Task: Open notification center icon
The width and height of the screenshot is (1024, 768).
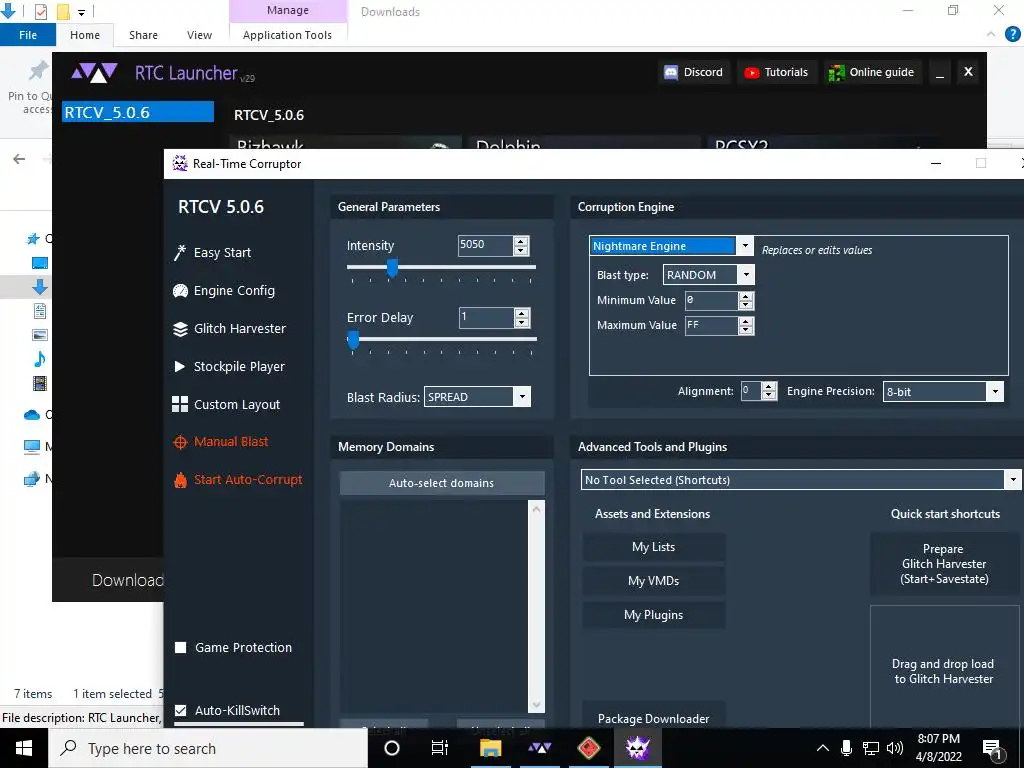Action: tap(992, 749)
